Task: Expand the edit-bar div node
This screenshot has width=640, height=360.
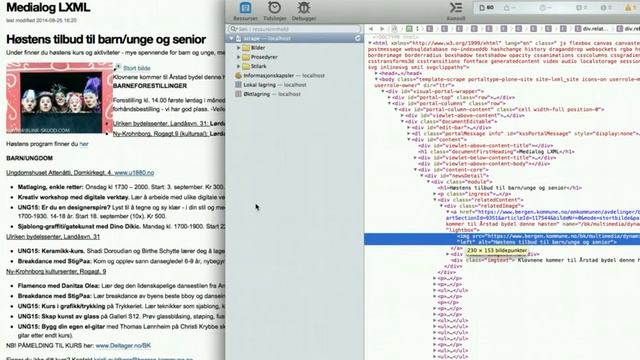Action: click(x=409, y=127)
